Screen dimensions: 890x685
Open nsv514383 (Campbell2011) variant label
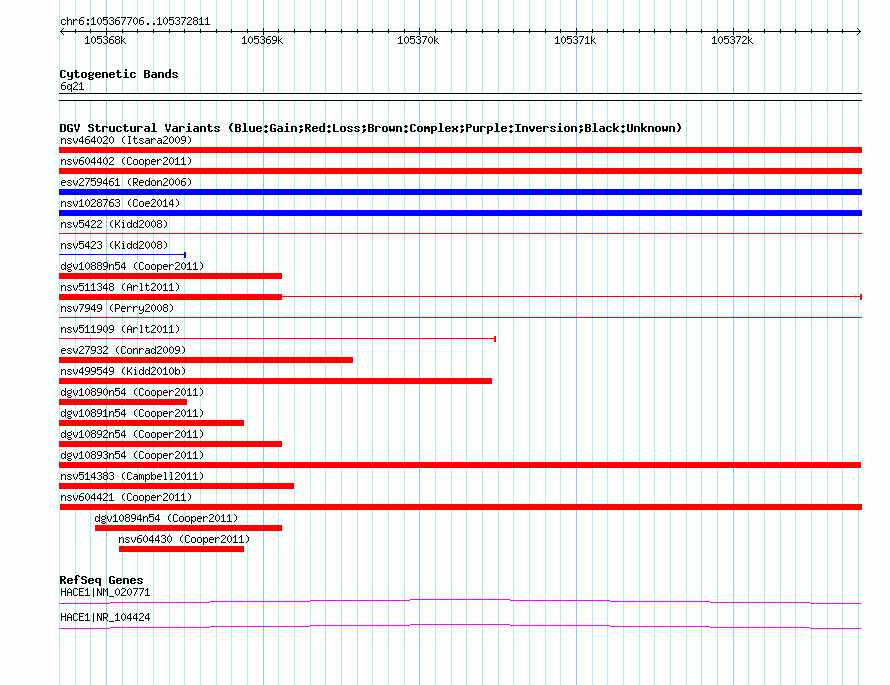(132, 476)
